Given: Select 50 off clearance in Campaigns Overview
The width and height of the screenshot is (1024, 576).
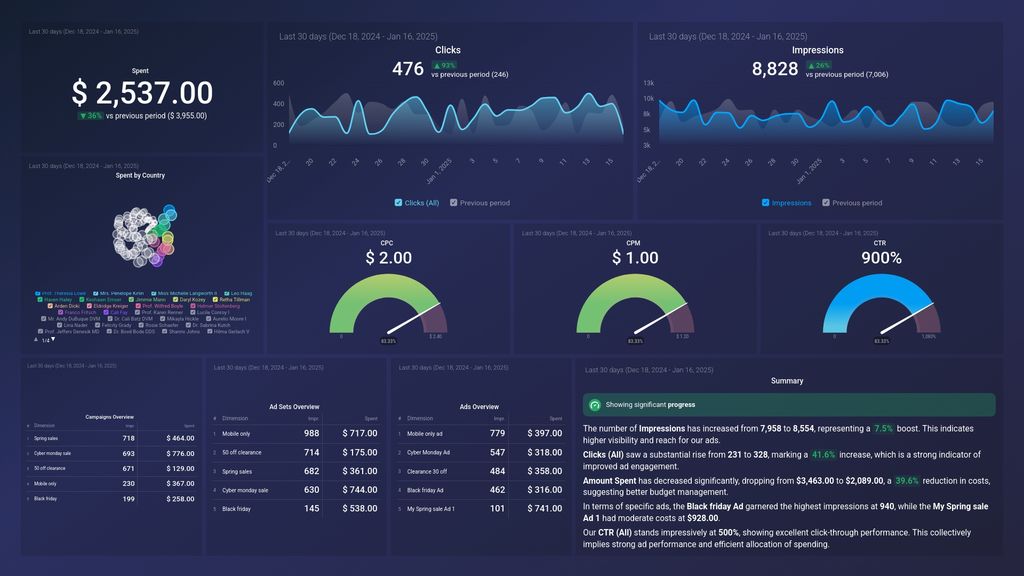Looking at the screenshot, I should click(x=110, y=468).
